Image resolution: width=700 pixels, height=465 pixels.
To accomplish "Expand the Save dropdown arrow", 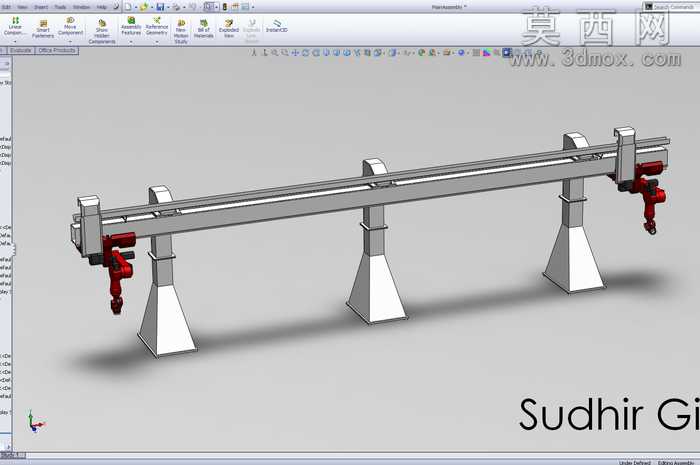I will pos(167,7).
